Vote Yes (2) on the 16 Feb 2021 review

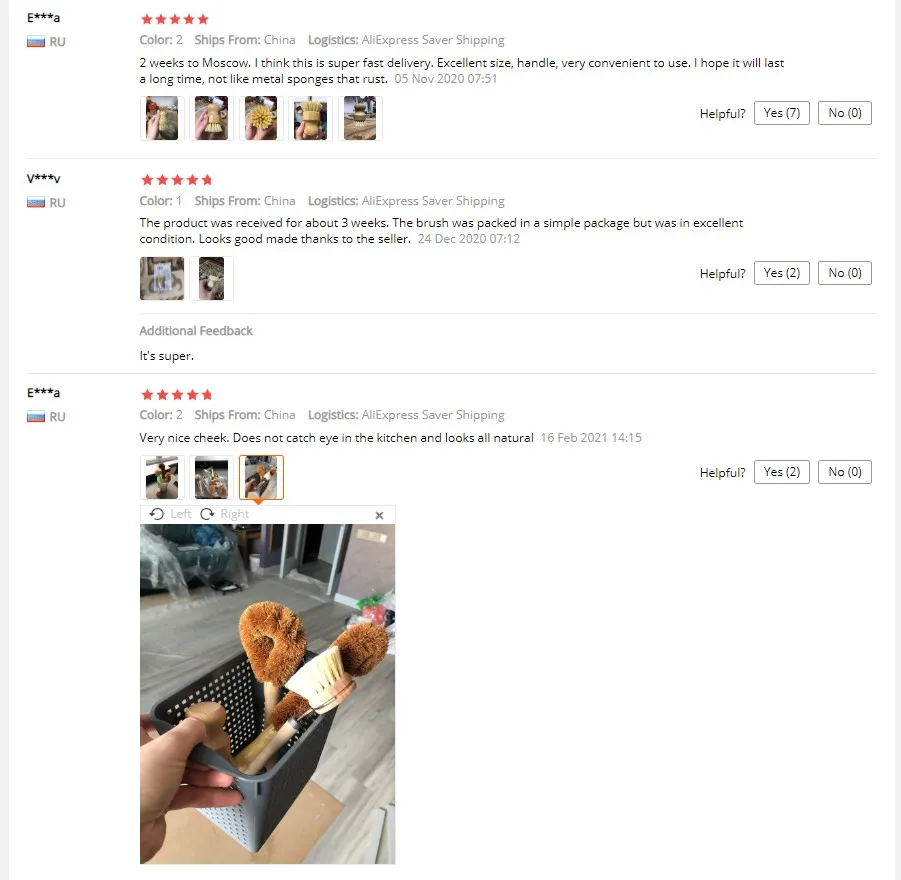click(781, 472)
